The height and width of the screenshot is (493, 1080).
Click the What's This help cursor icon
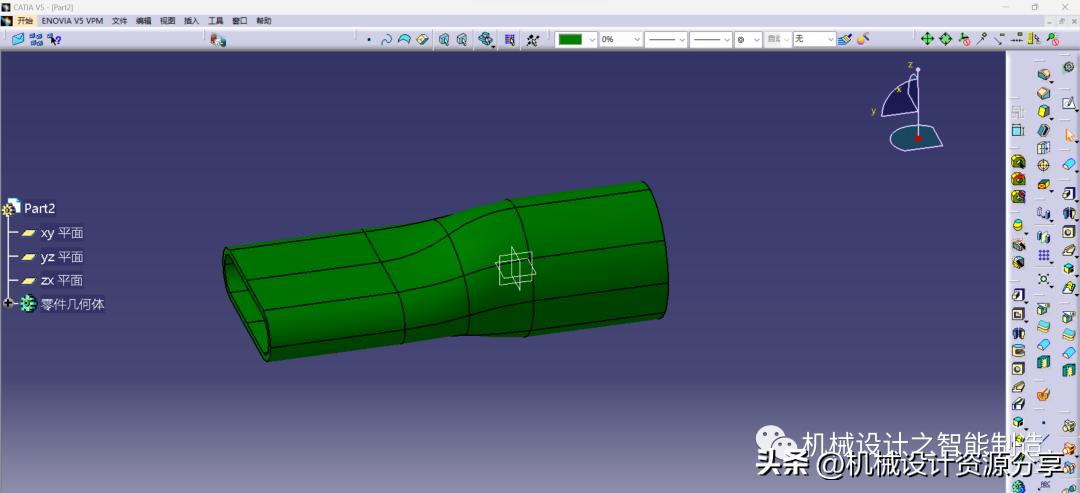click(55, 39)
